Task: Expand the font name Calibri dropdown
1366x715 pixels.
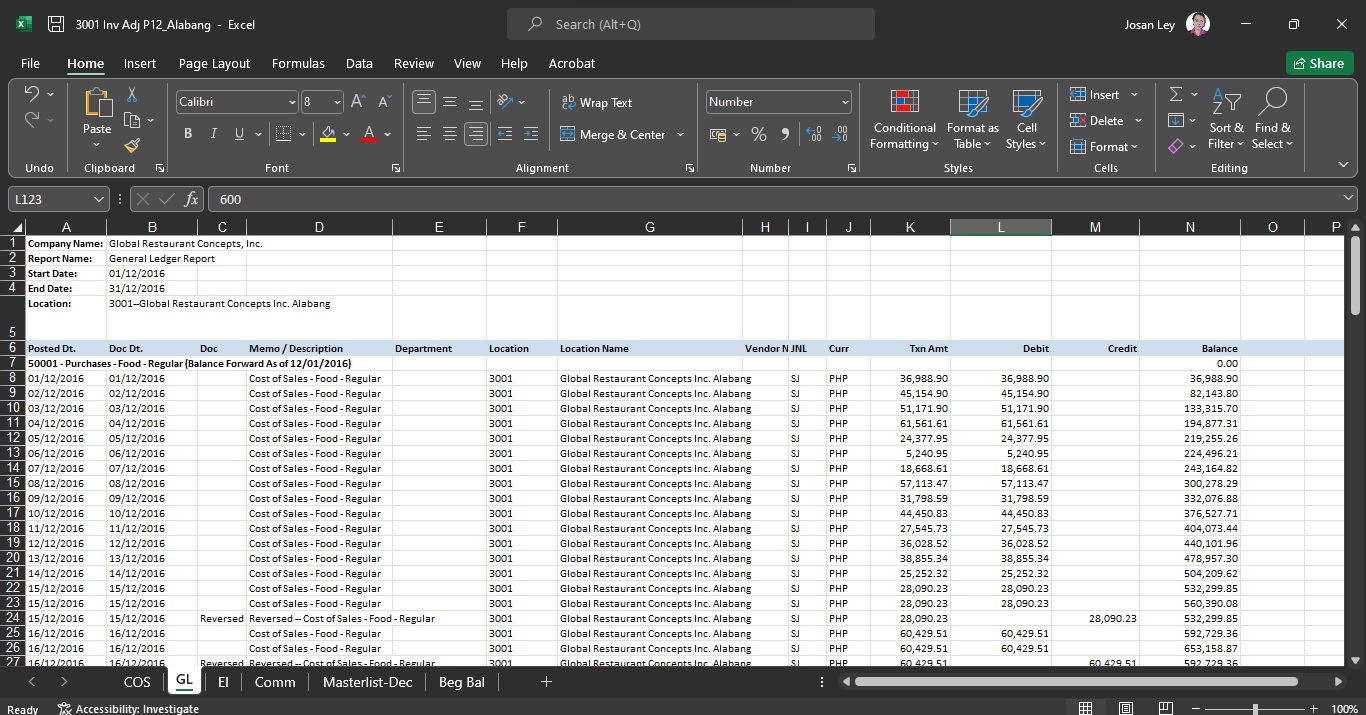Action: (292, 102)
